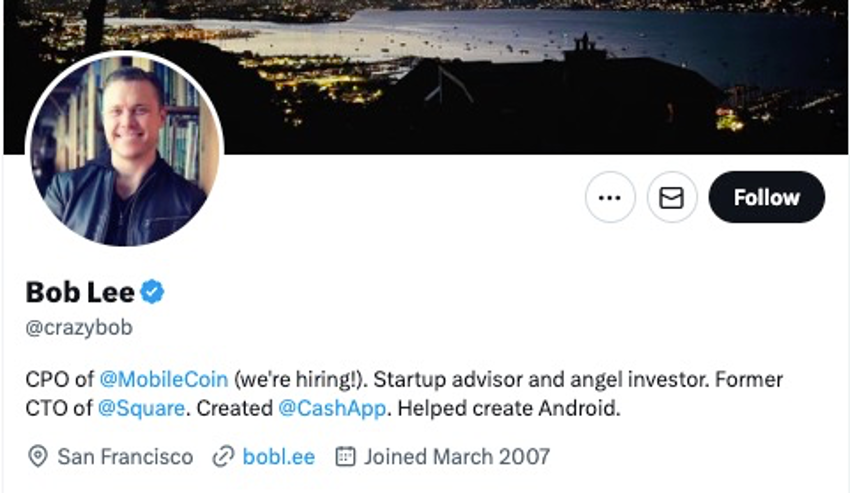Click the location pin icon
Image resolution: width=852 pixels, height=493 pixels.
38,457
